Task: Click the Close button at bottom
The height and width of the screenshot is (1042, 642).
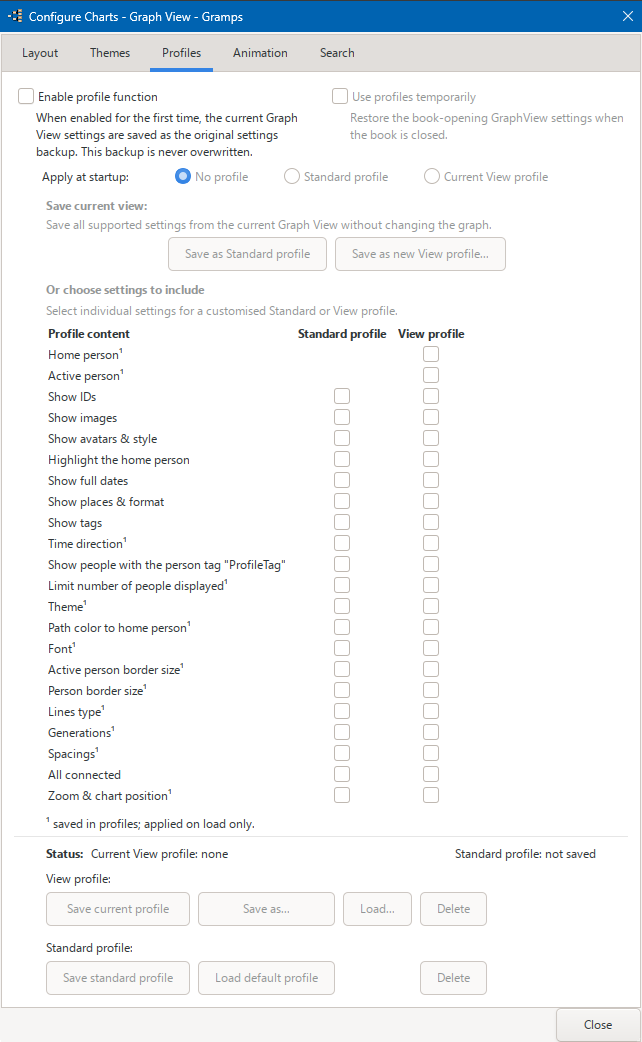Action: point(597,1025)
